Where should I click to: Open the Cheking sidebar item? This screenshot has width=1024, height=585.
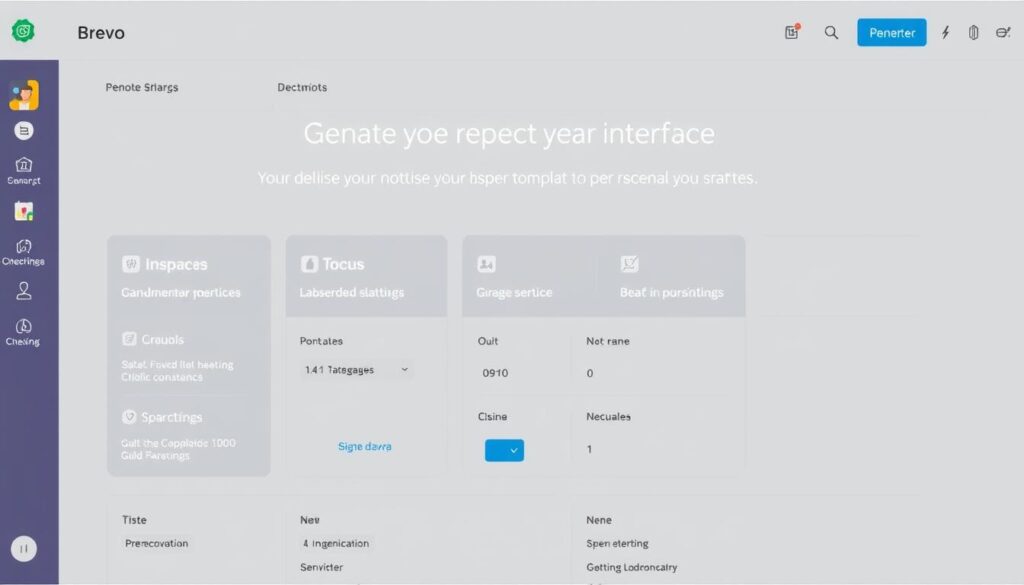point(24,332)
